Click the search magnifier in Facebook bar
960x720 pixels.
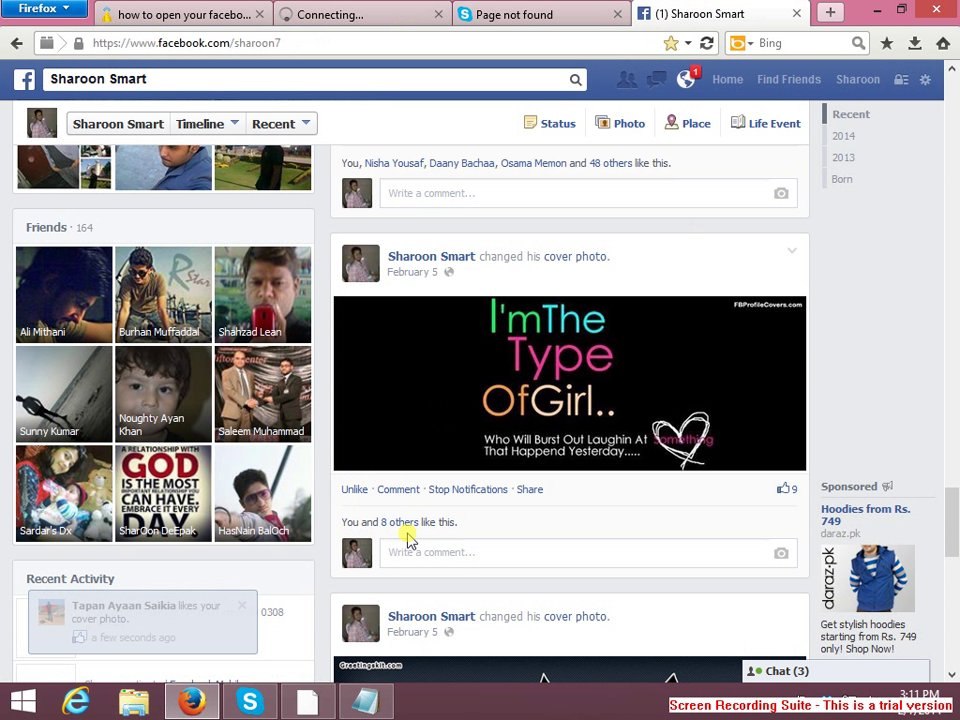pos(576,80)
